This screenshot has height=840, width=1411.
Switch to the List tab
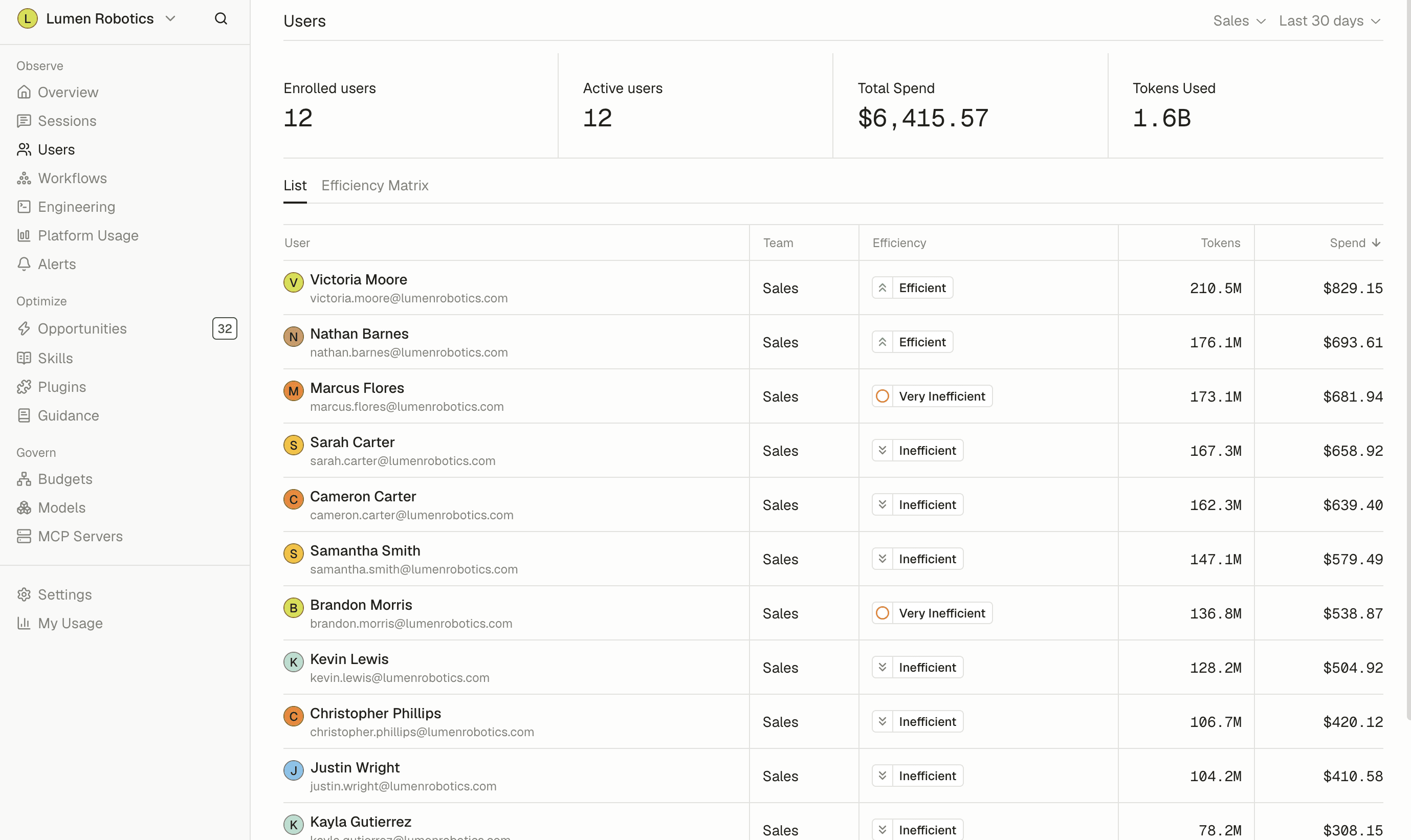point(295,186)
